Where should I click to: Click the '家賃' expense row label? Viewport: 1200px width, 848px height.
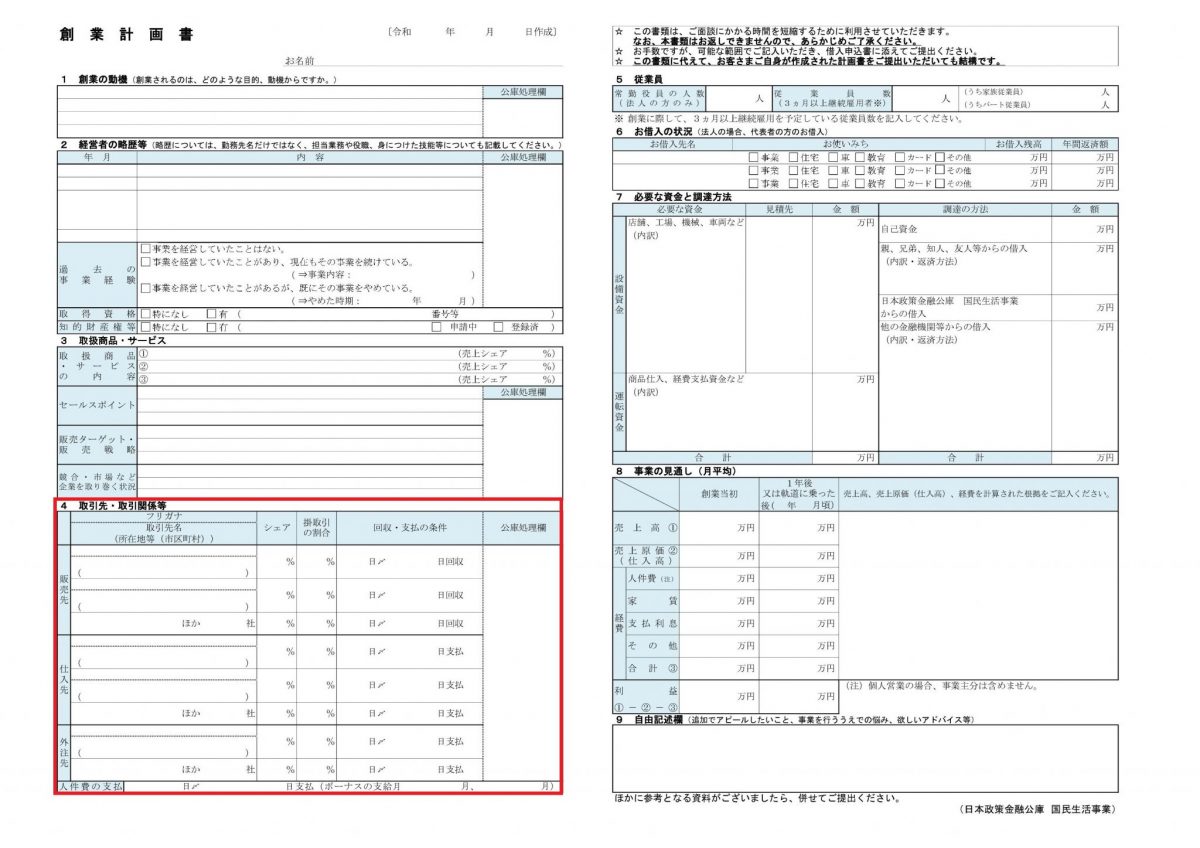pos(652,602)
